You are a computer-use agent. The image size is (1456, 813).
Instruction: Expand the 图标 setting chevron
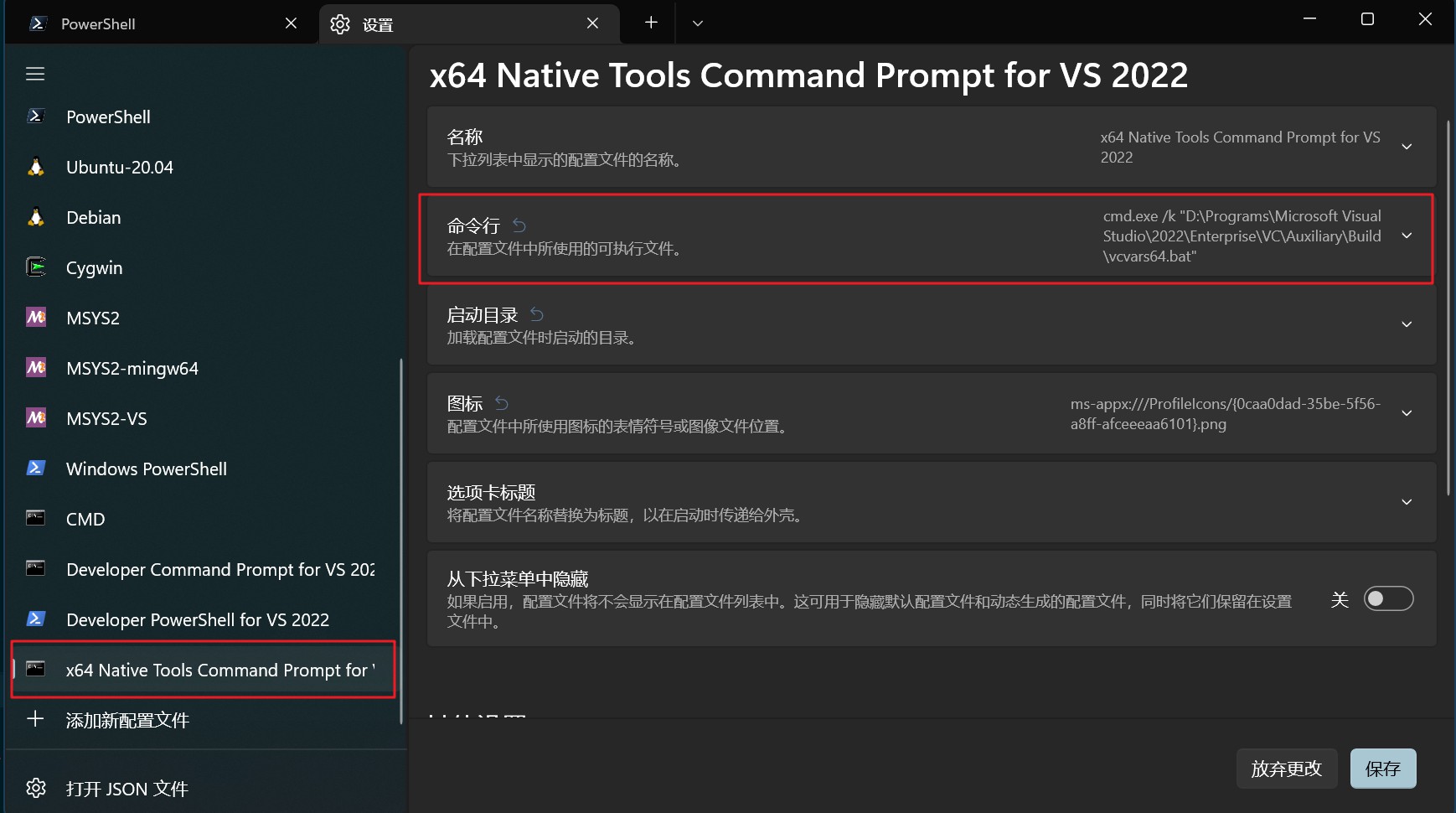tap(1407, 413)
